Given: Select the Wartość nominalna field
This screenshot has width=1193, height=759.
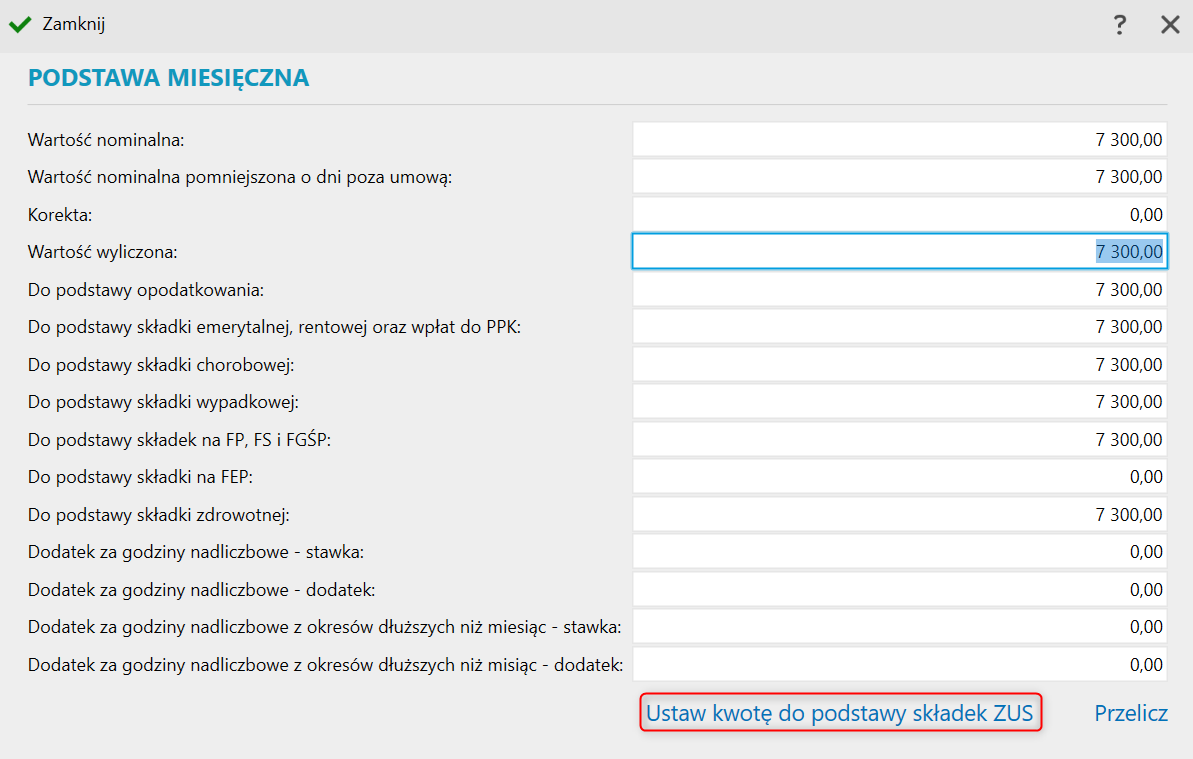Looking at the screenshot, I should (899, 139).
